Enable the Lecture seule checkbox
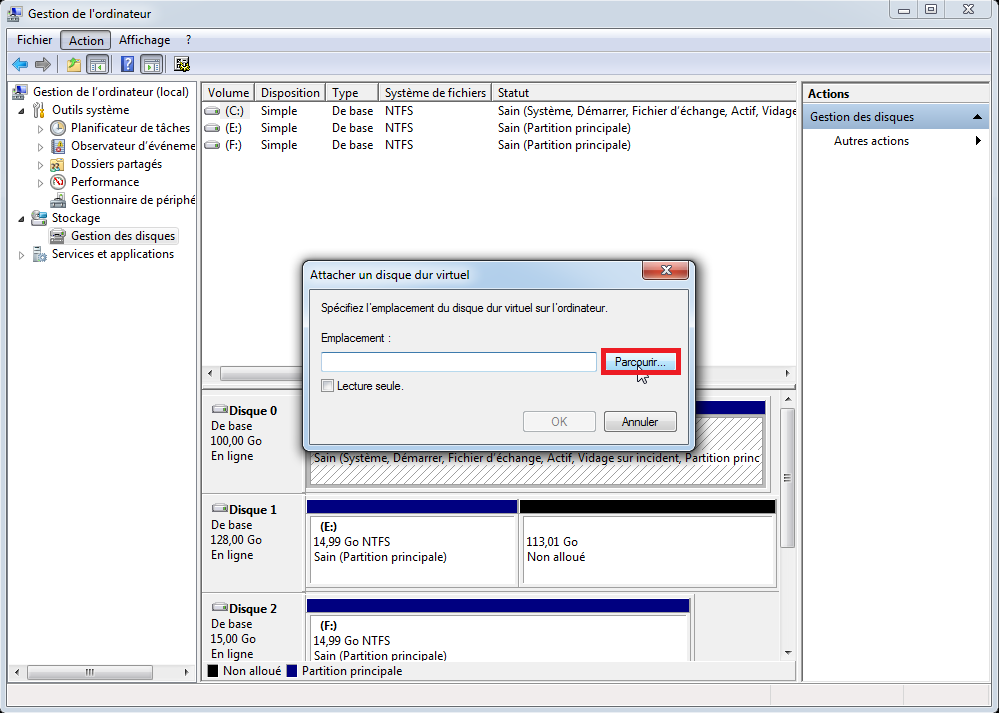This screenshot has height=713, width=999. (327, 385)
